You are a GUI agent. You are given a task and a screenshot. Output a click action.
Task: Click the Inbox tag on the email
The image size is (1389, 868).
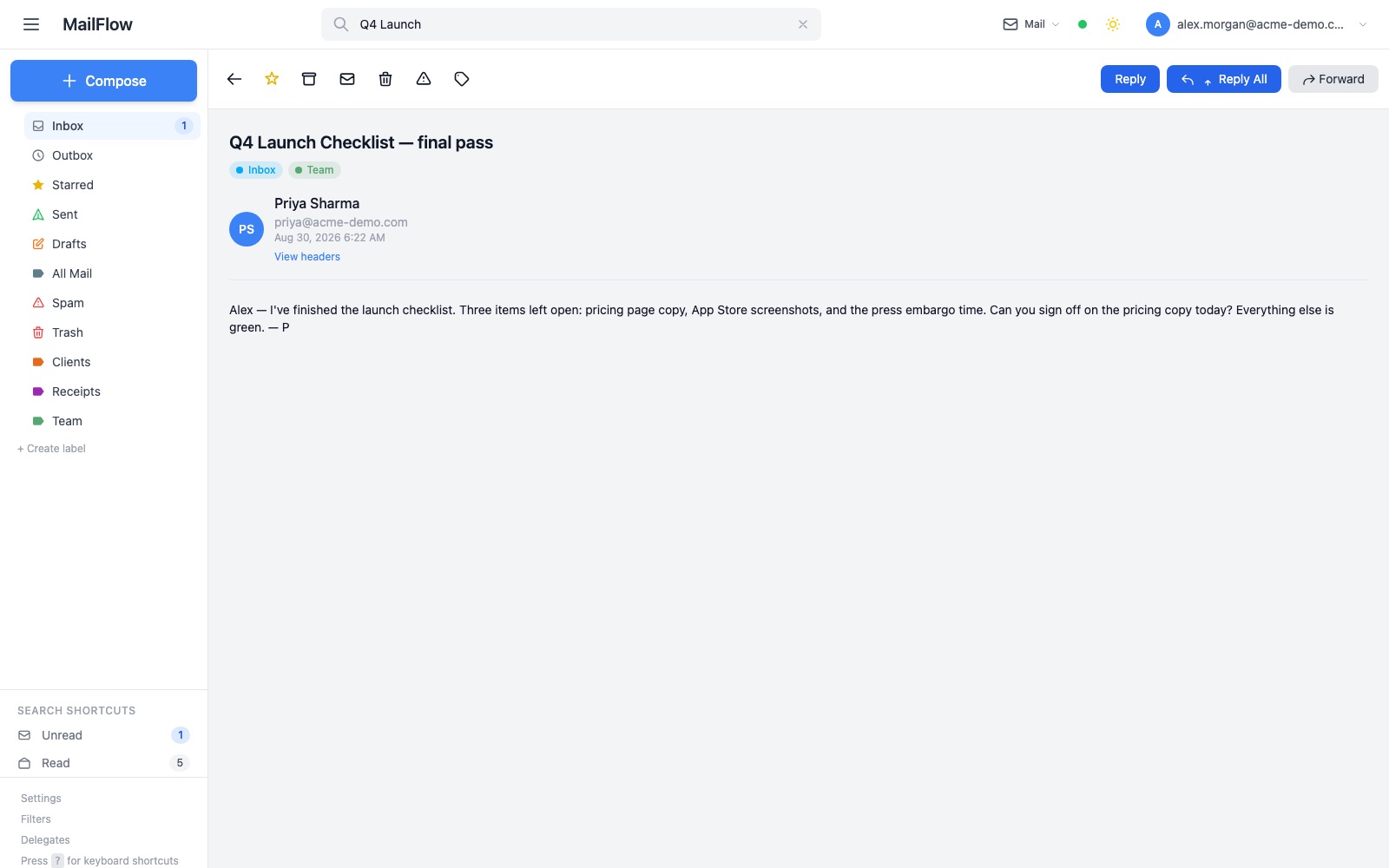(256, 170)
